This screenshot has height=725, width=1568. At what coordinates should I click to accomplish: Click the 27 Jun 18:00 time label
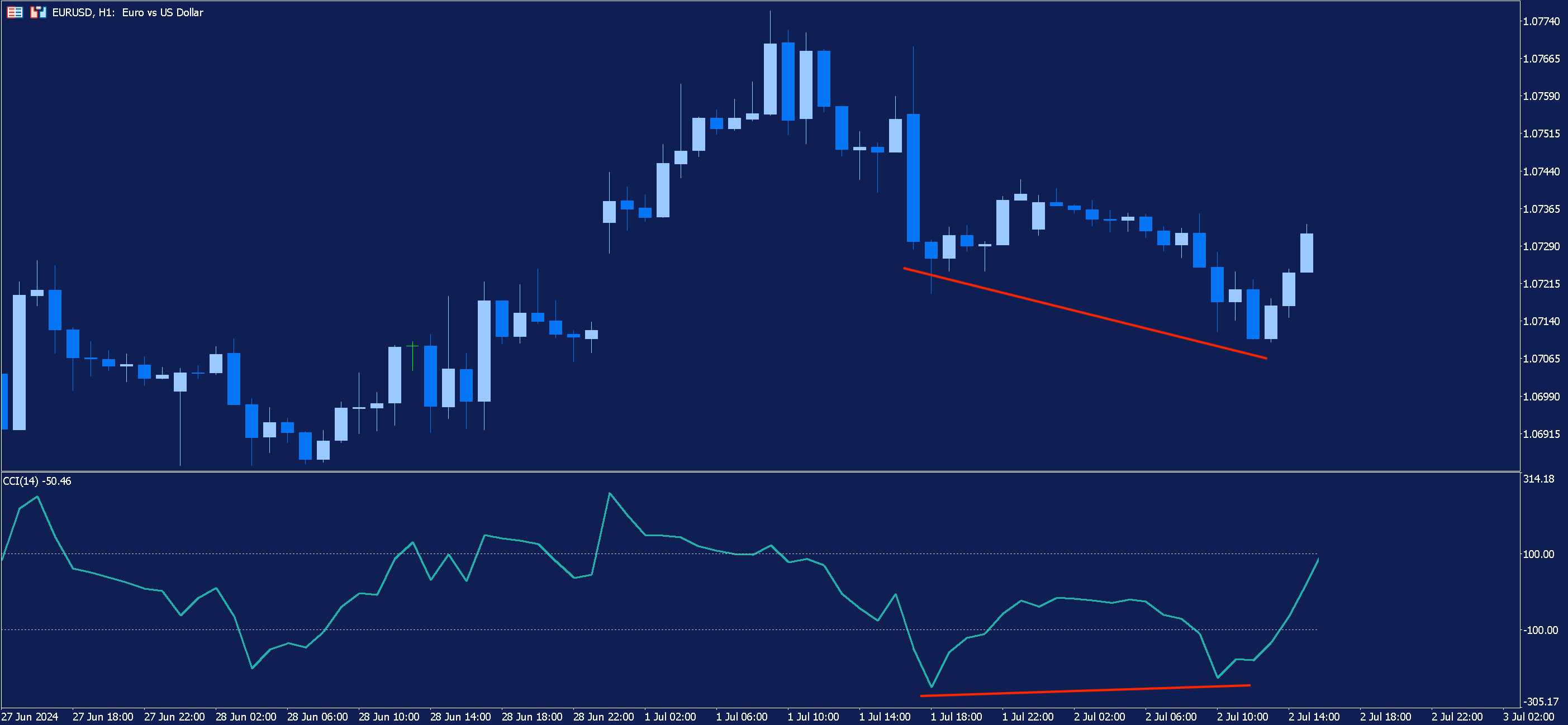pos(103,717)
